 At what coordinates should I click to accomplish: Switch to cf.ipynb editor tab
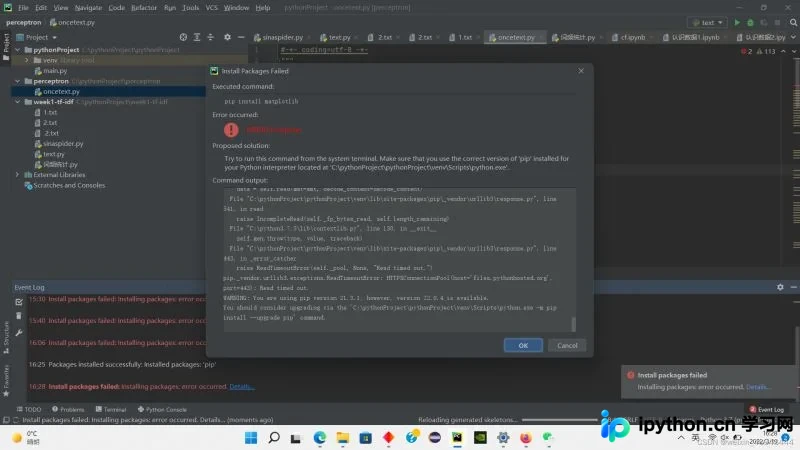[x=632, y=37]
